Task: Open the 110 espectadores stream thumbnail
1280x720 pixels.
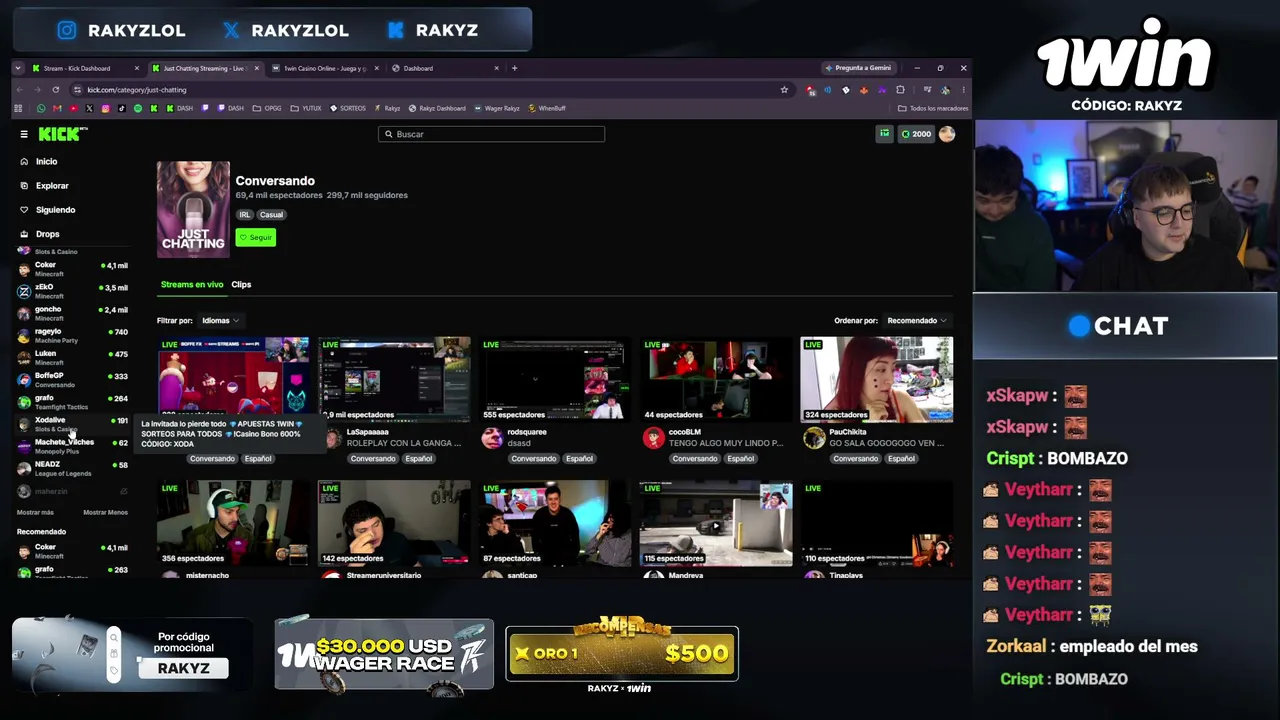Action: coord(877,523)
